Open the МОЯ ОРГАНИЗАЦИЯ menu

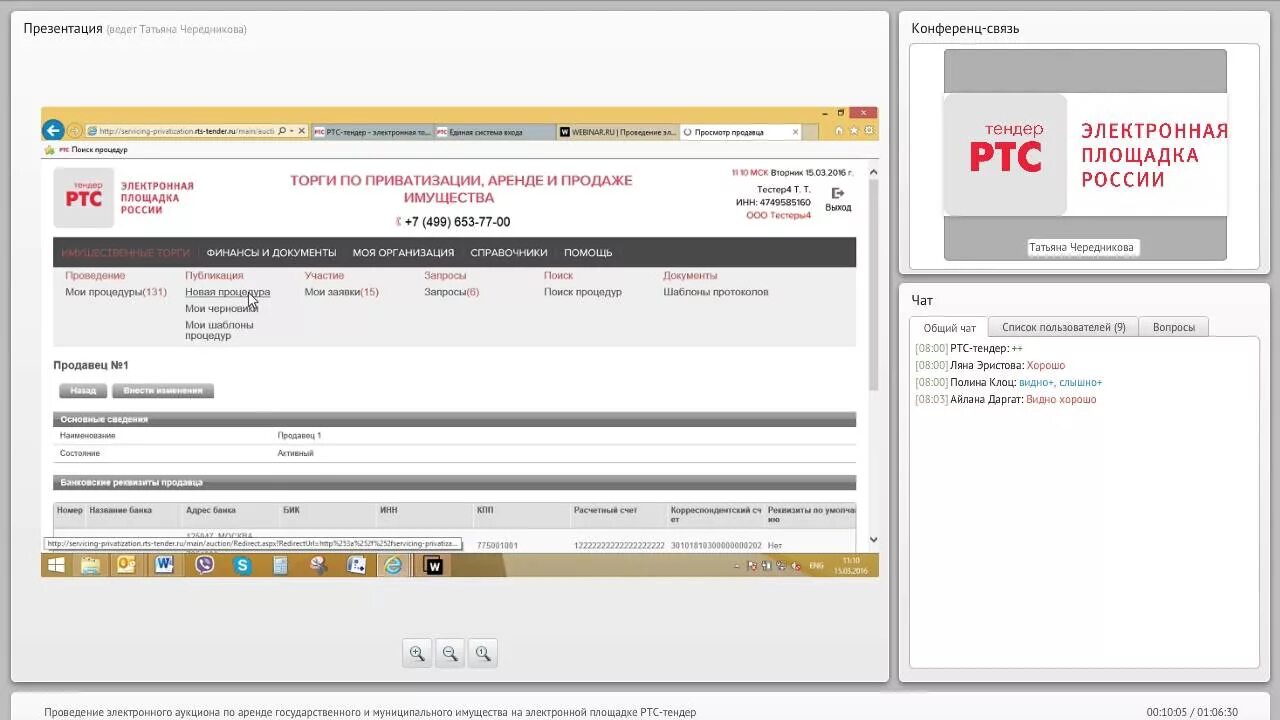click(403, 253)
